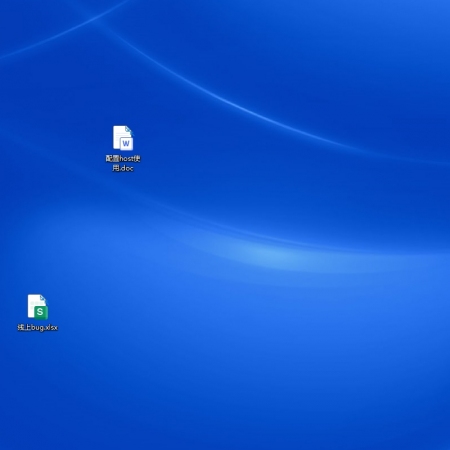Screen dimensions: 450x450
Task: Click the green S badge on the xlsx file
Action: (40, 312)
